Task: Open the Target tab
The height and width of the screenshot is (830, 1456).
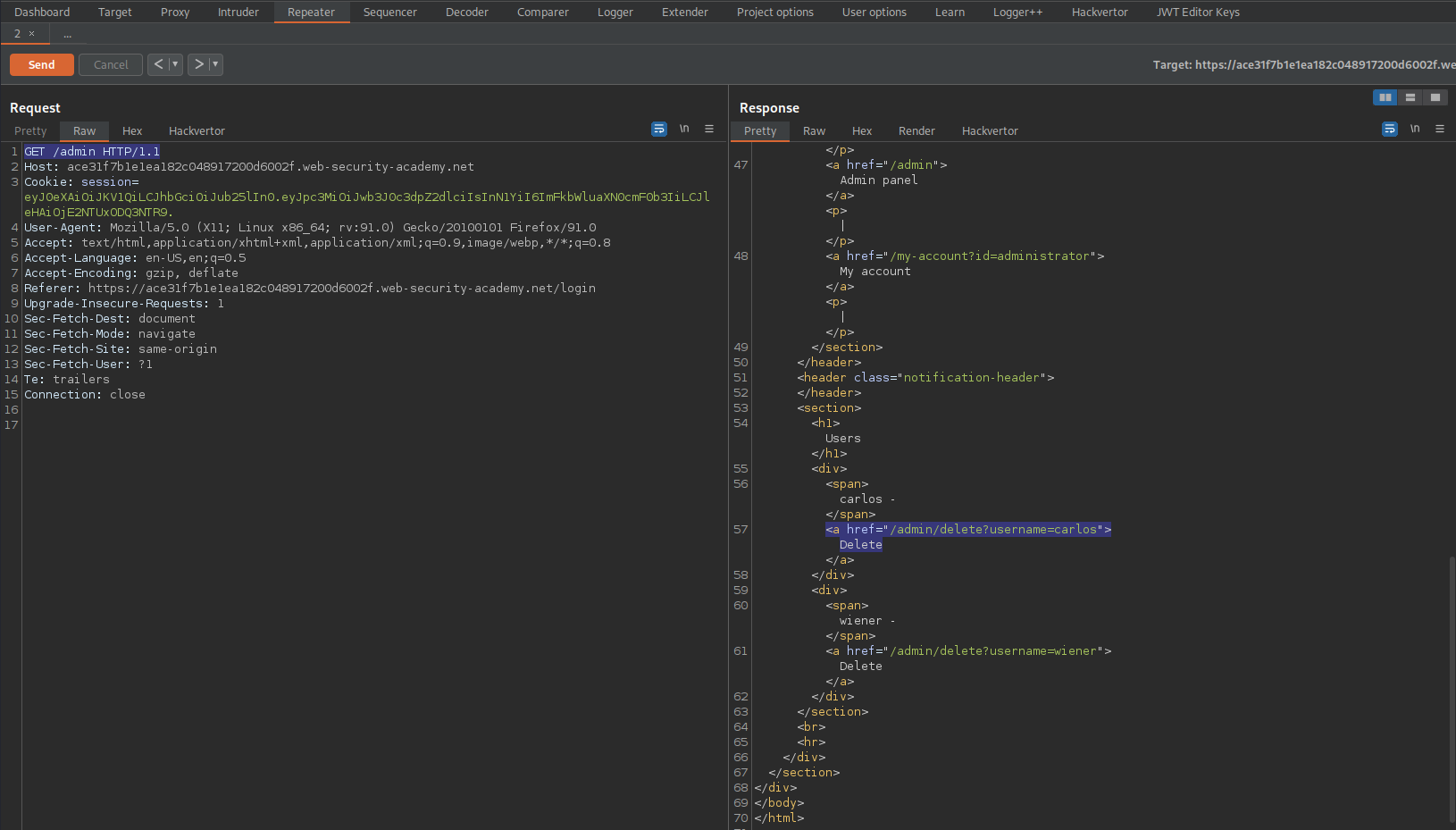Action: point(114,12)
